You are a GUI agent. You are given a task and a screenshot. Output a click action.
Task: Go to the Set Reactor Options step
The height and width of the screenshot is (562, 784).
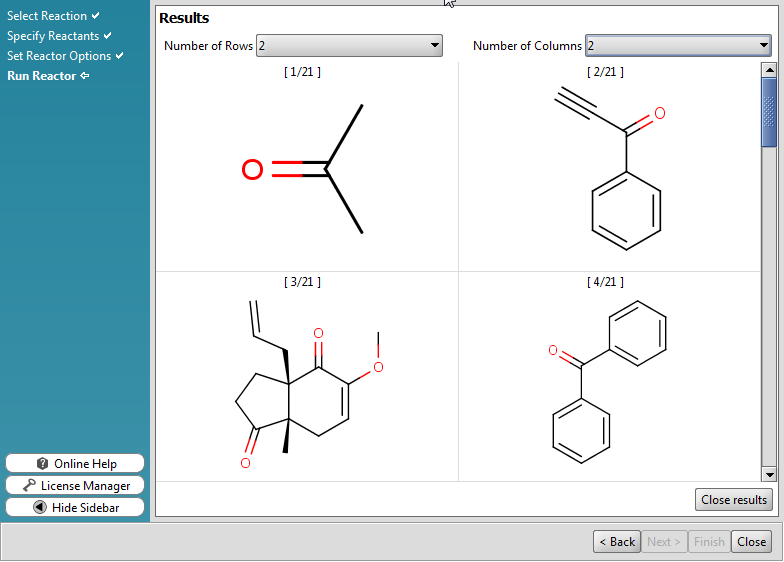pyautogui.click(x=59, y=56)
